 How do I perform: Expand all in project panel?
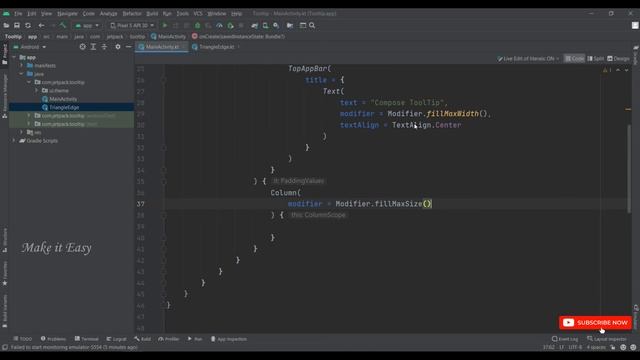[x=93, y=47]
